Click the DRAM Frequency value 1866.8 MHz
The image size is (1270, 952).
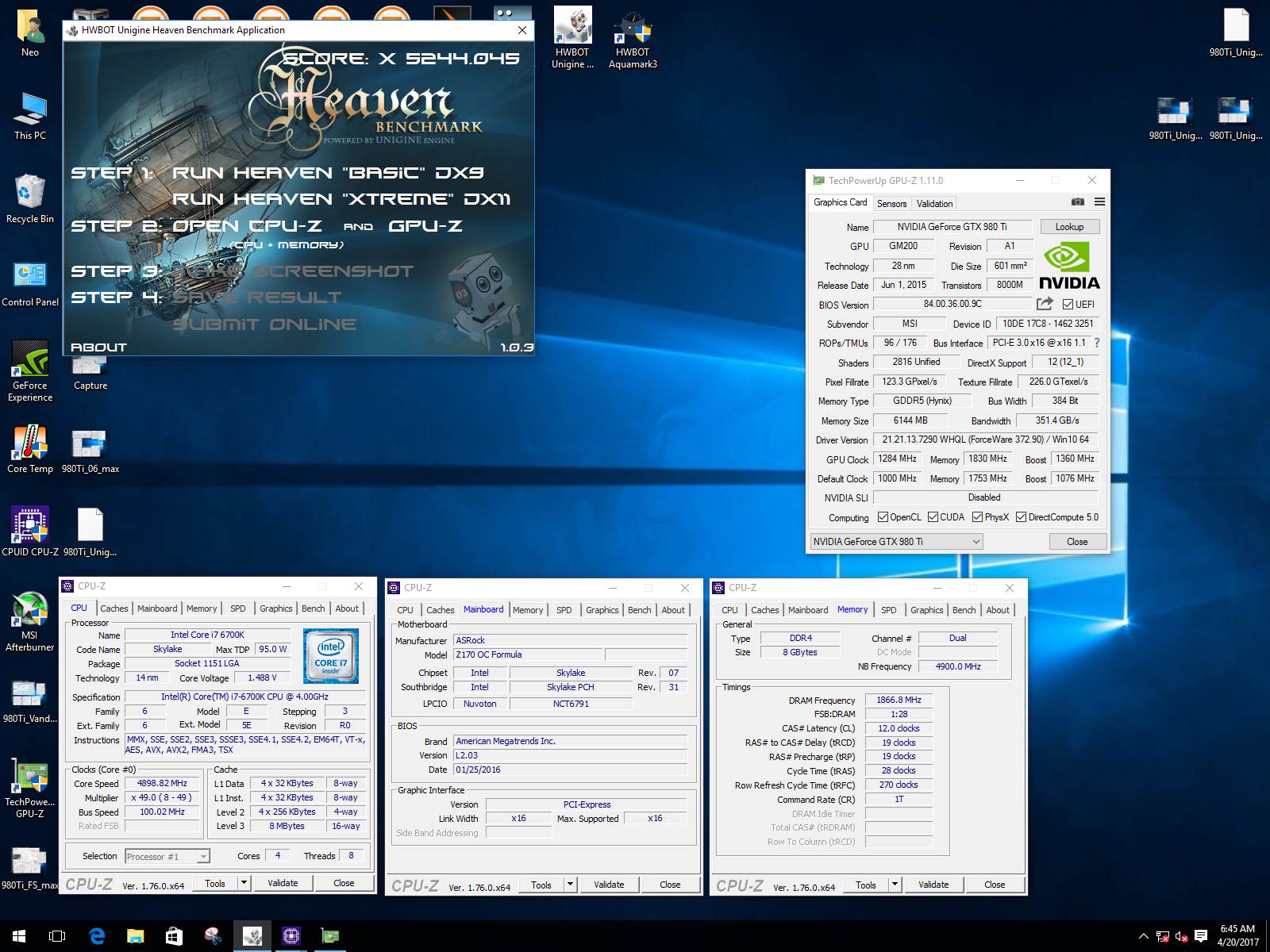click(899, 700)
